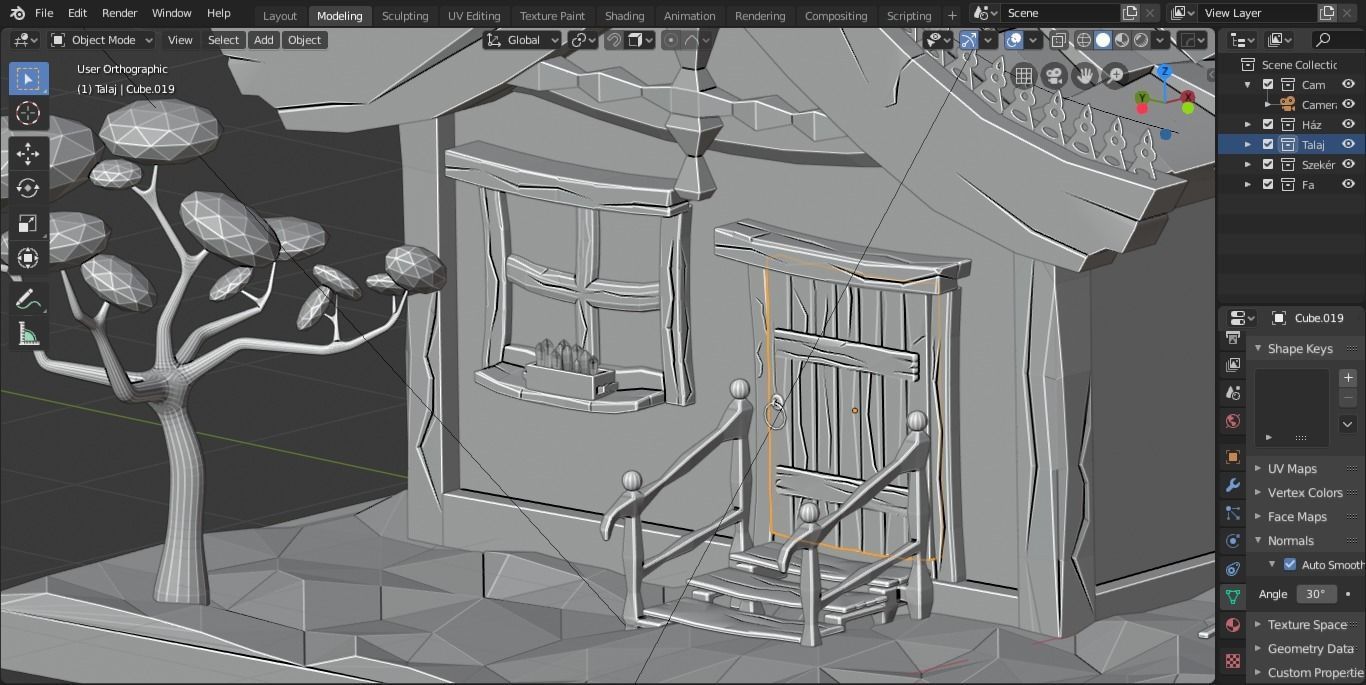Activate the Cursor tool
Viewport: 1366px width, 685px height.
[28, 113]
